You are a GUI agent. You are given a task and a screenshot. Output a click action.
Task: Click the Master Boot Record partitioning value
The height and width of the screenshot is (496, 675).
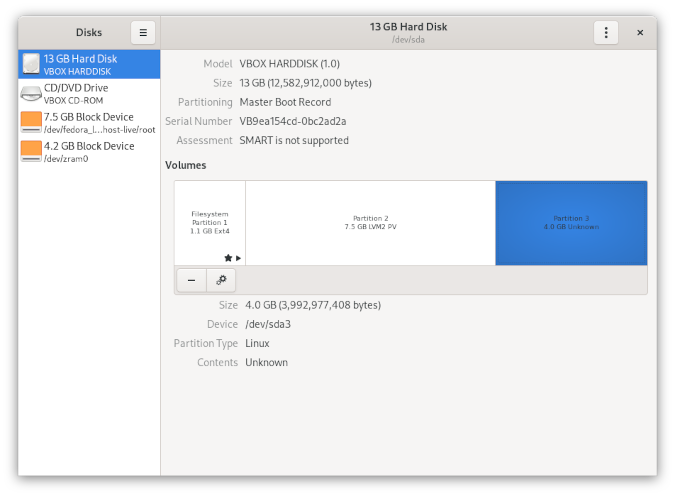point(285,102)
